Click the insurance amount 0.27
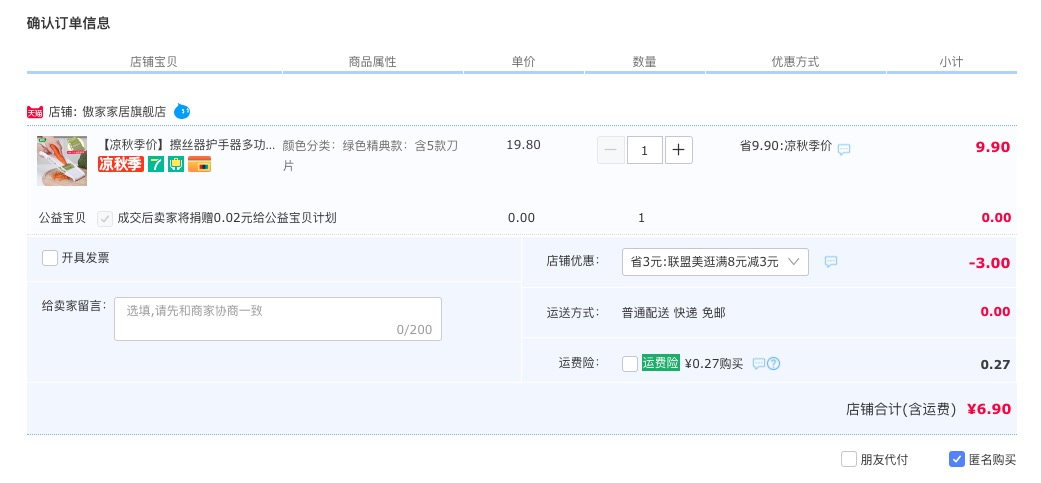Screen dimensions: 1041x483 (995, 364)
